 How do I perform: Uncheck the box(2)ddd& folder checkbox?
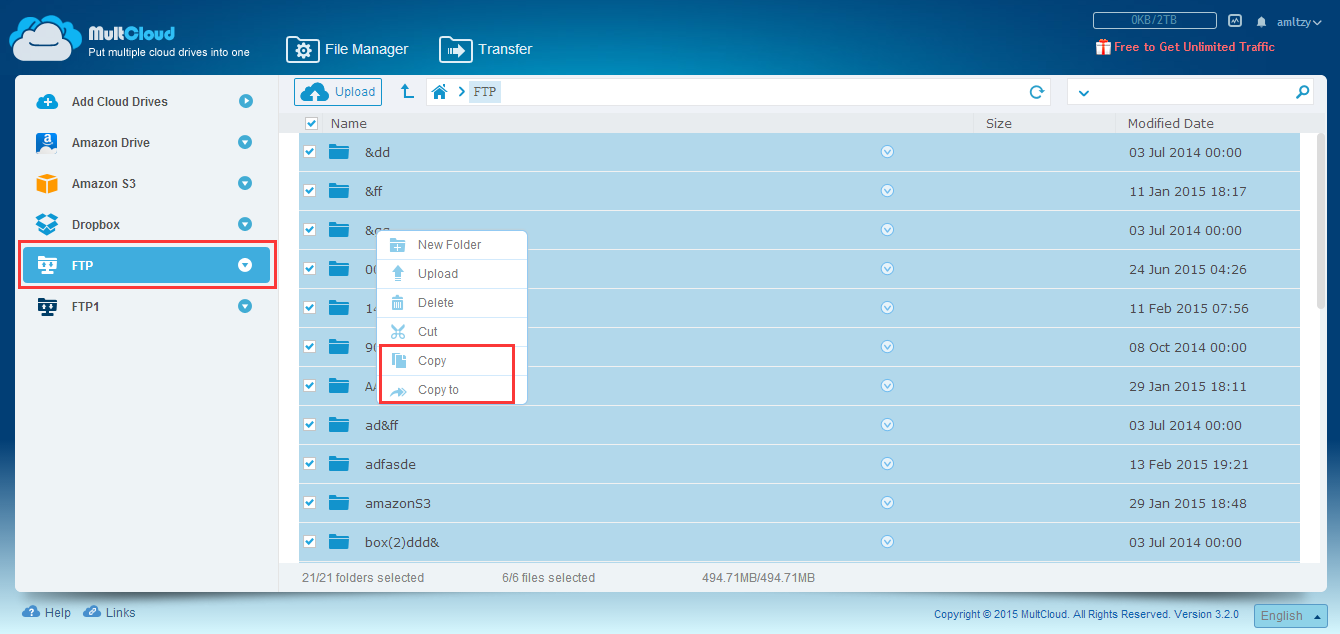click(x=310, y=542)
